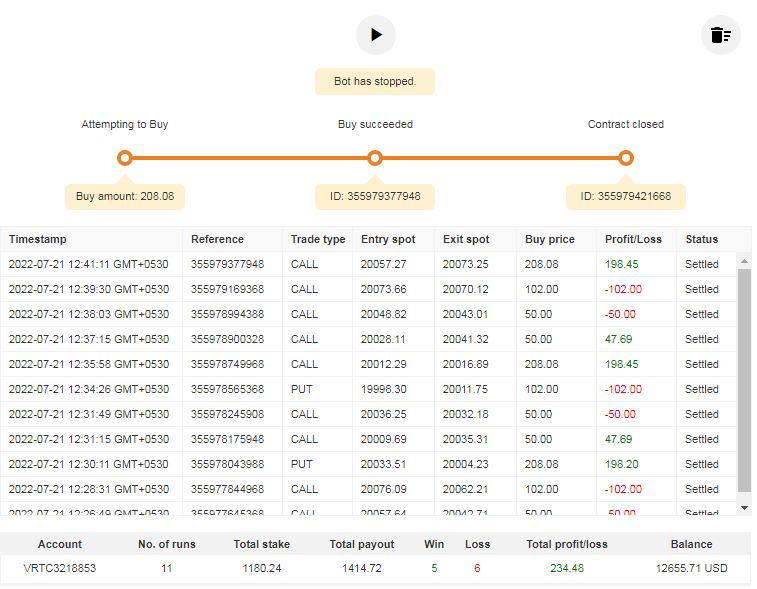The width and height of the screenshot is (757, 589).
Task: Click account number VRTC3218853
Action: [59, 568]
